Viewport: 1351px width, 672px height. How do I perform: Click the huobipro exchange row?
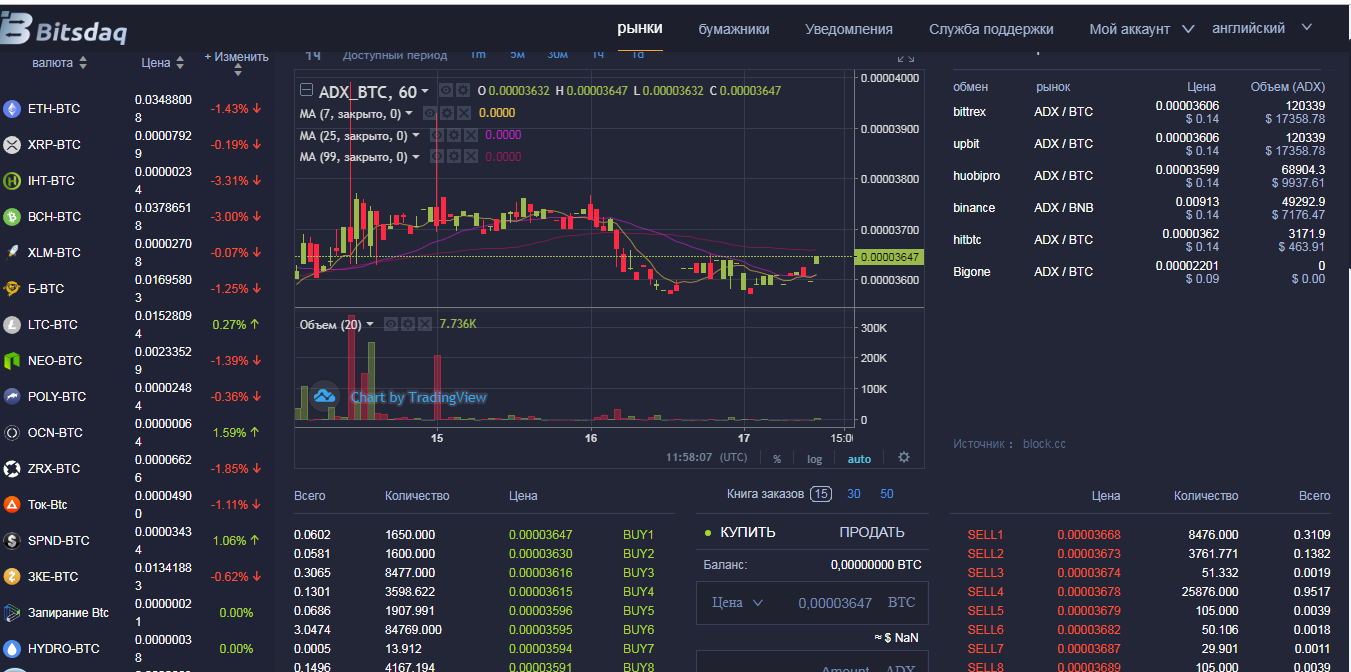click(1139, 176)
